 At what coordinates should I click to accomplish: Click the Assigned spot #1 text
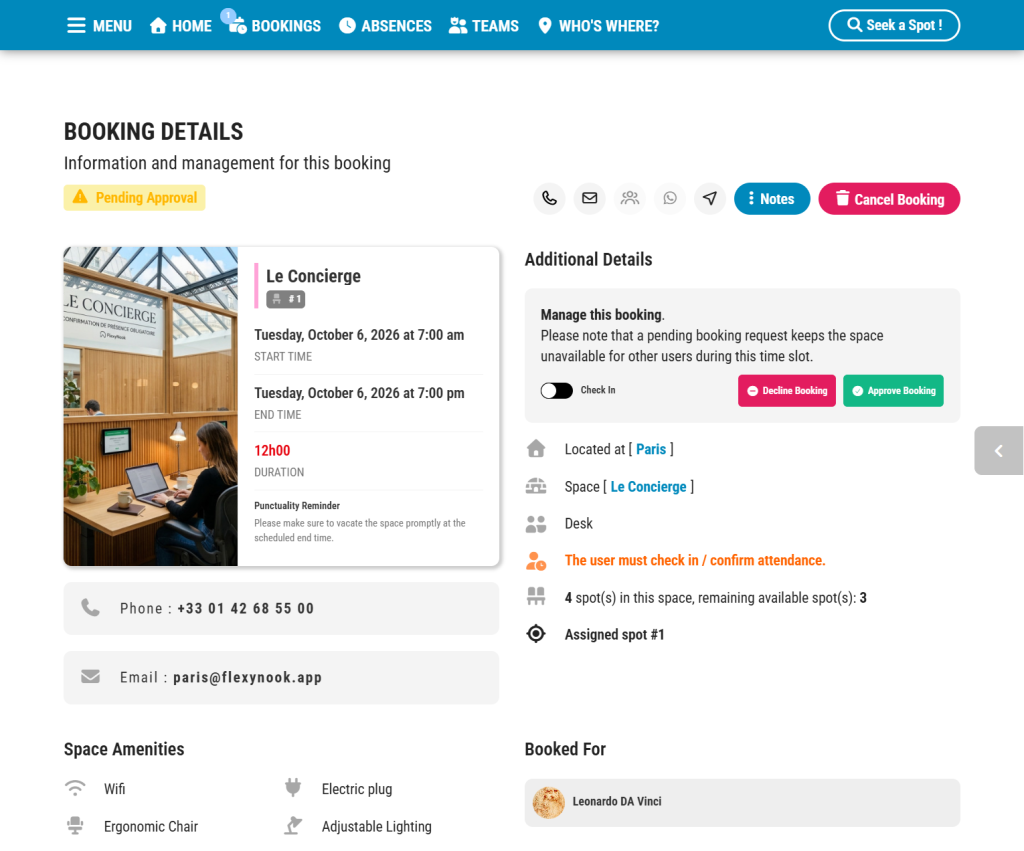click(615, 634)
